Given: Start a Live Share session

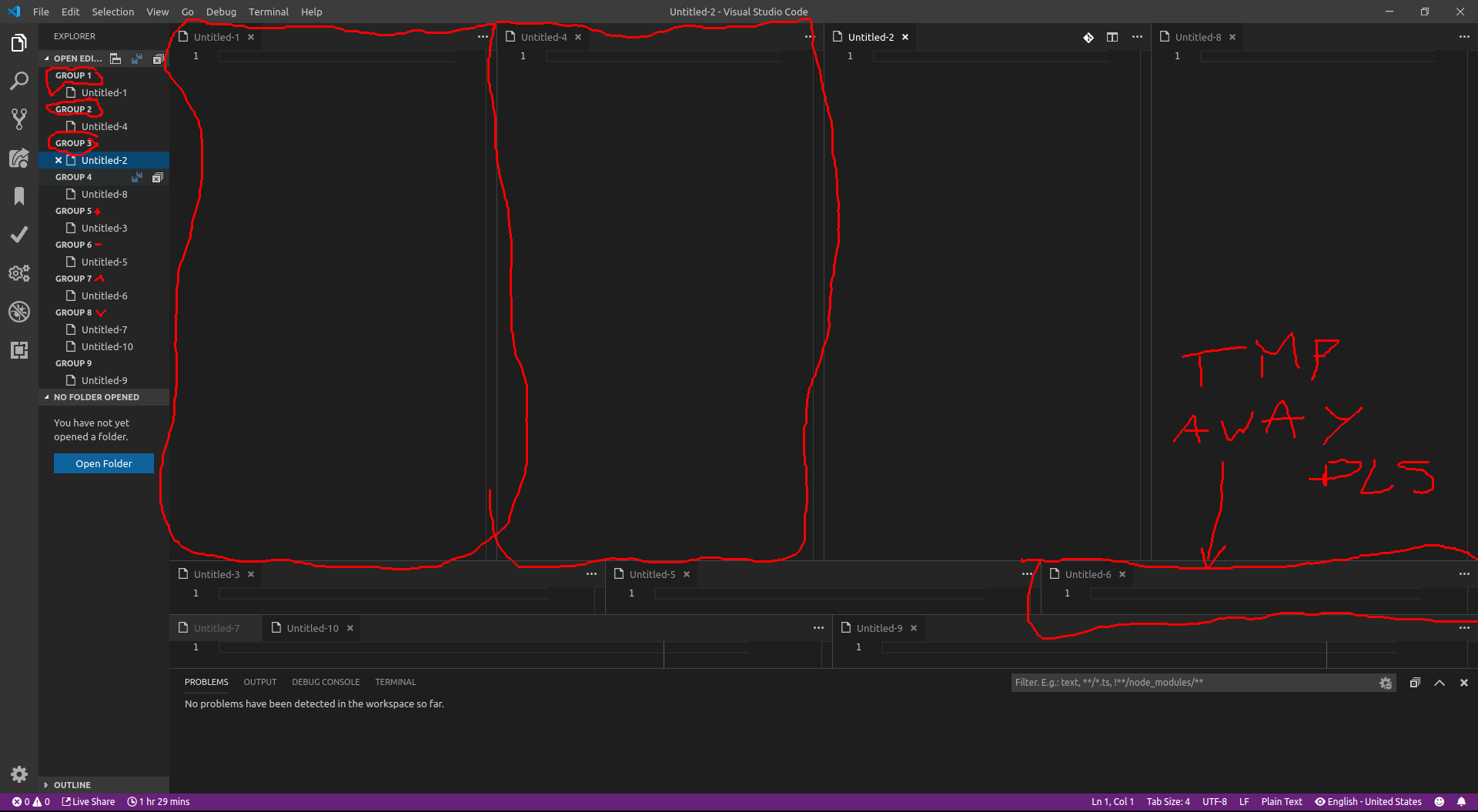Looking at the screenshot, I should click(x=88, y=801).
